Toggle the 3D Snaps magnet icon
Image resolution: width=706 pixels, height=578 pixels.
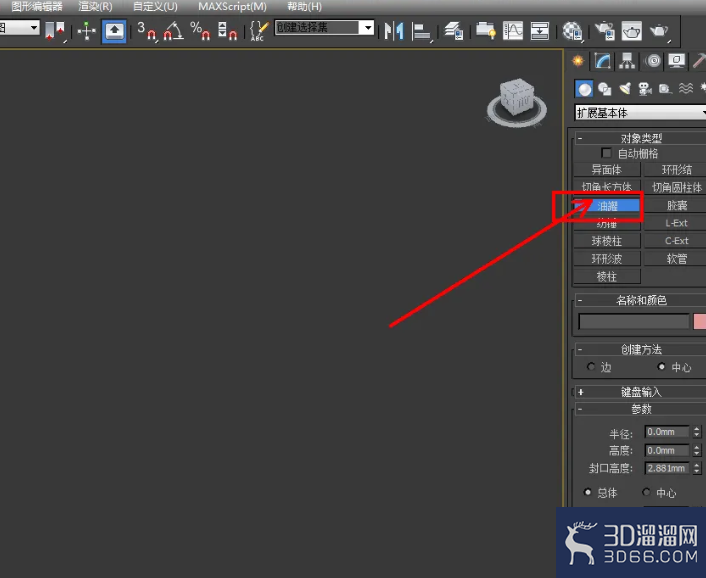(x=147, y=31)
